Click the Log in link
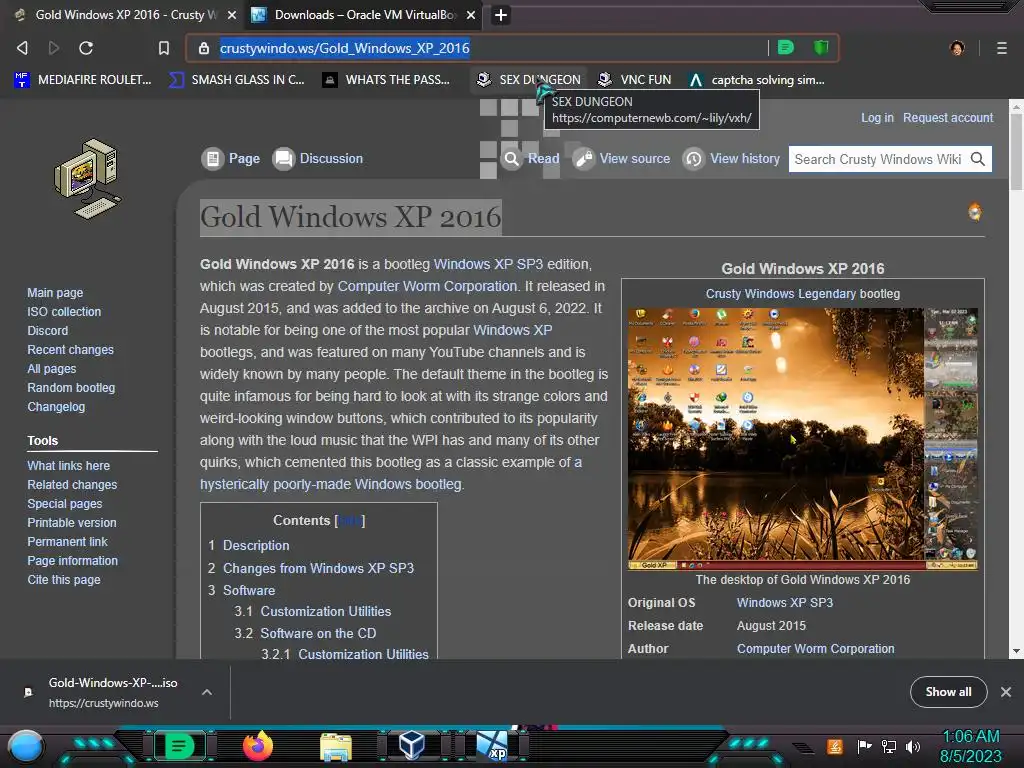Screen dimensions: 1024x768 (x=877, y=118)
